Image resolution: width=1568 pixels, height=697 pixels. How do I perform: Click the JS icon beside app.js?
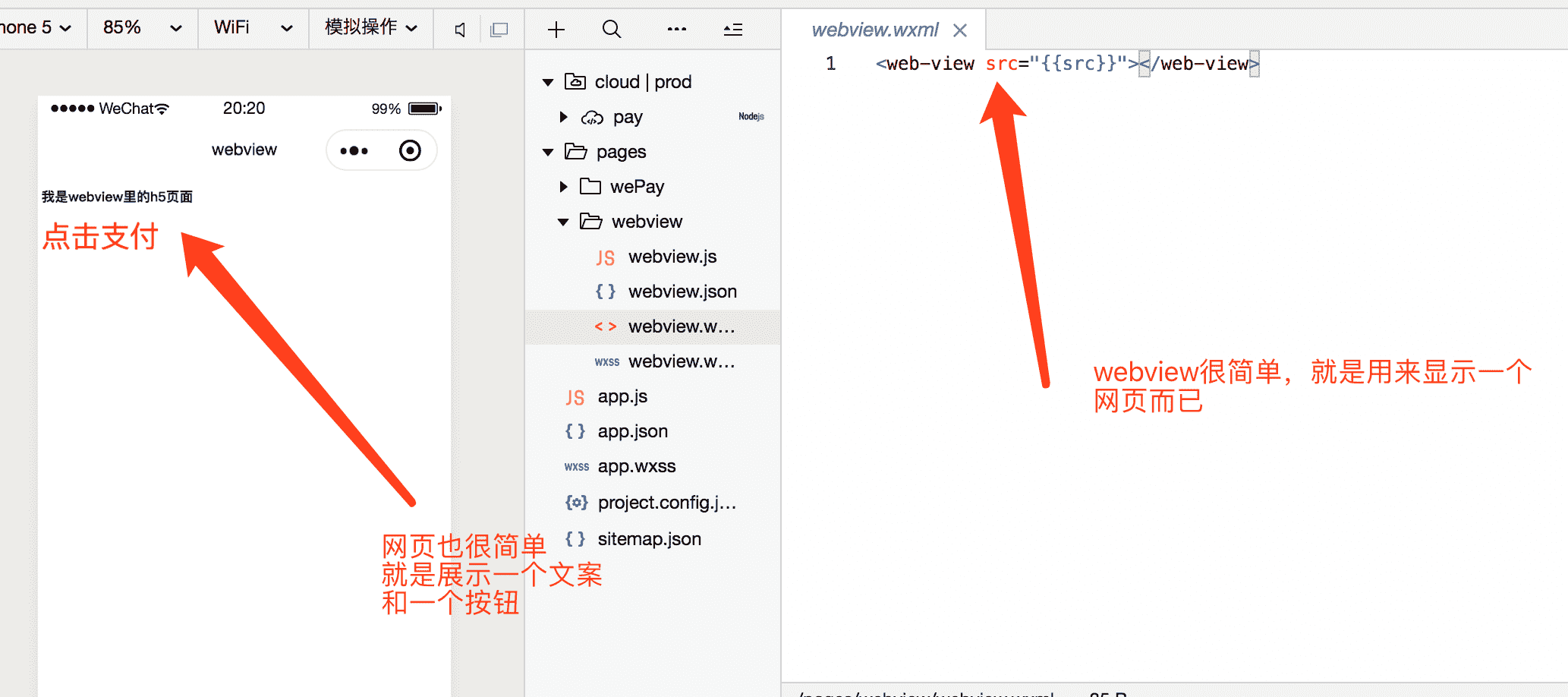[x=575, y=398]
